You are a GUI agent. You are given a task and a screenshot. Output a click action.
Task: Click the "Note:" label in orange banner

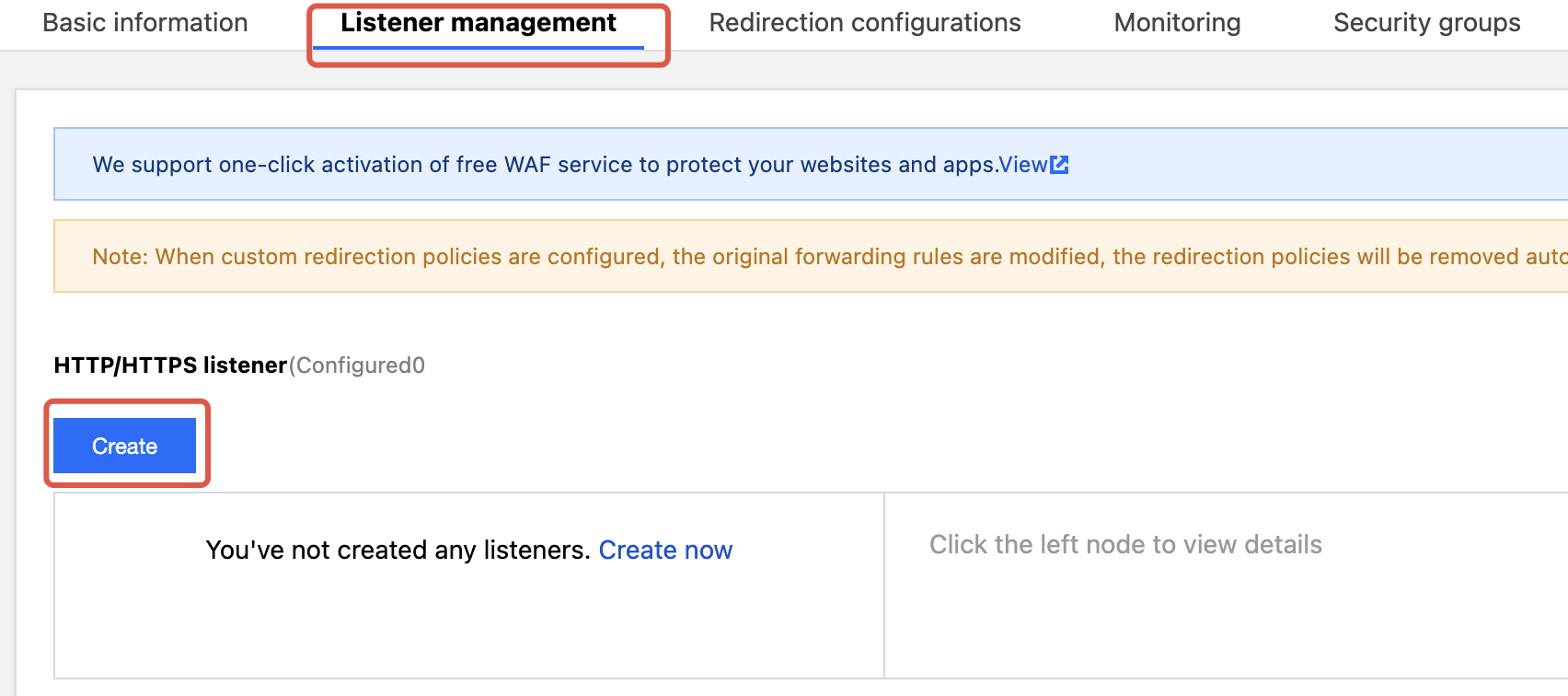click(121, 257)
